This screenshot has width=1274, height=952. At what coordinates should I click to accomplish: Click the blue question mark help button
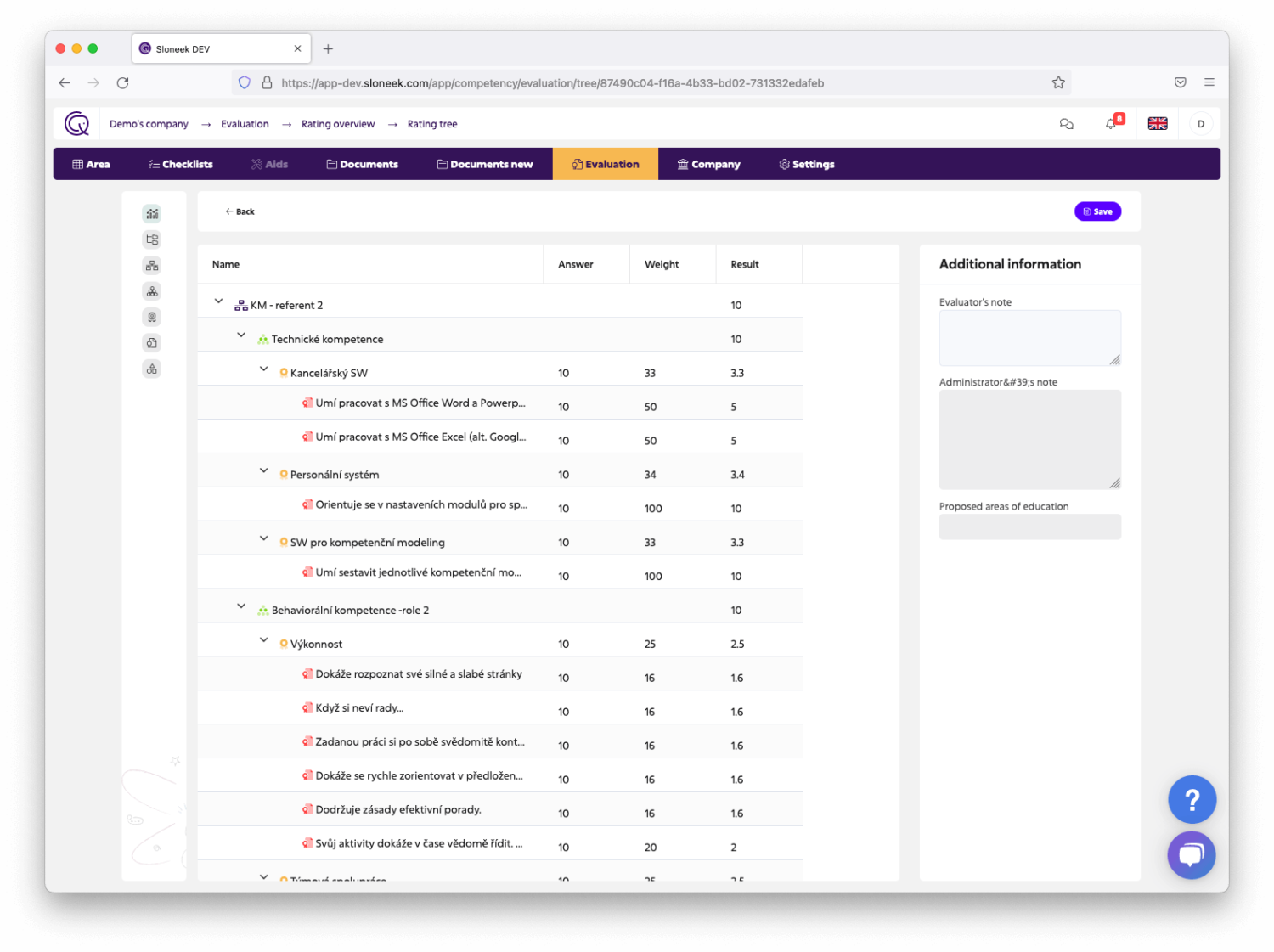[1192, 799]
